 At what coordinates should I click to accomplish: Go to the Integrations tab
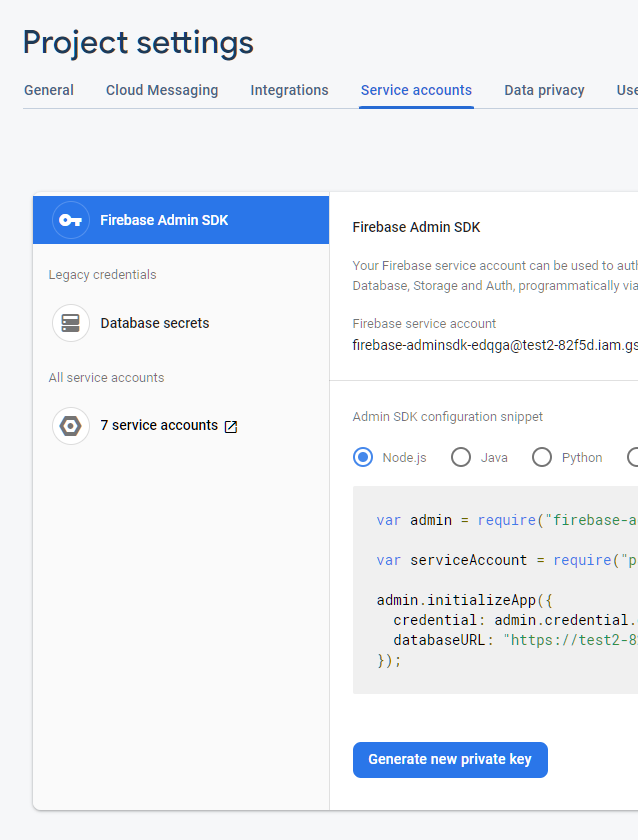point(289,90)
